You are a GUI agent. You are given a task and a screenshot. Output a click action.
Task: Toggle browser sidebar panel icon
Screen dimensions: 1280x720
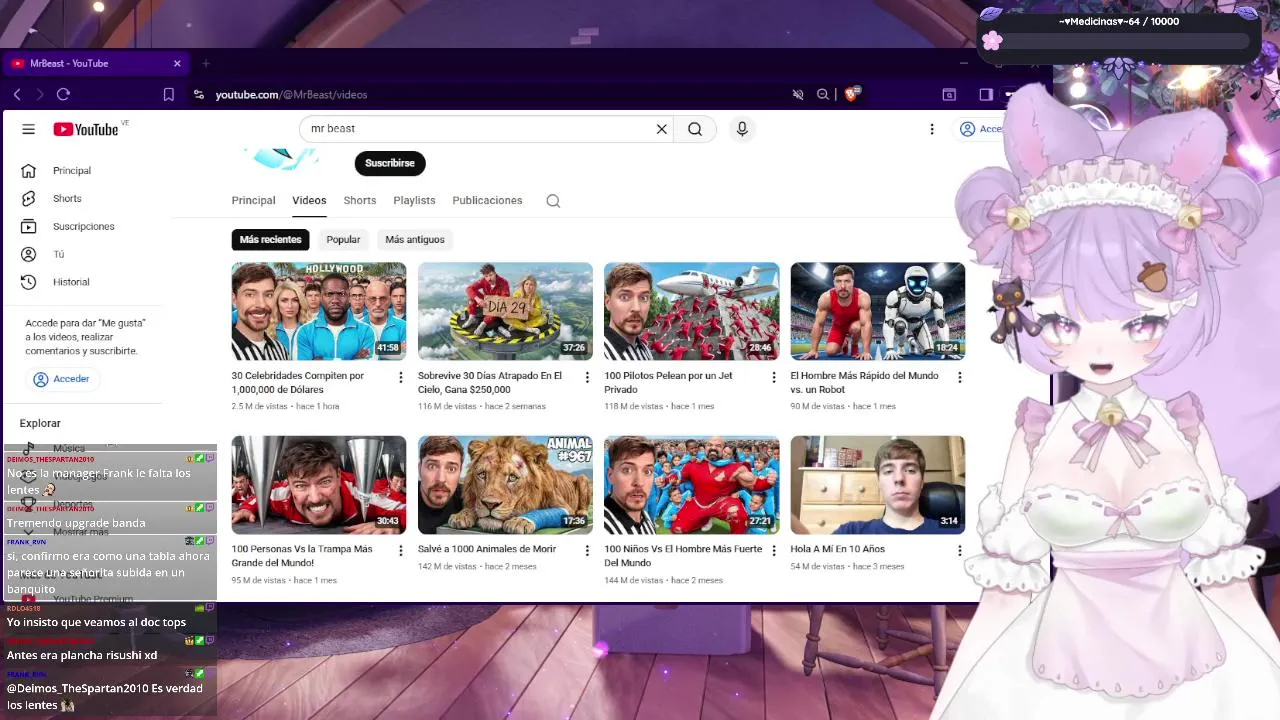(x=986, y=94)
